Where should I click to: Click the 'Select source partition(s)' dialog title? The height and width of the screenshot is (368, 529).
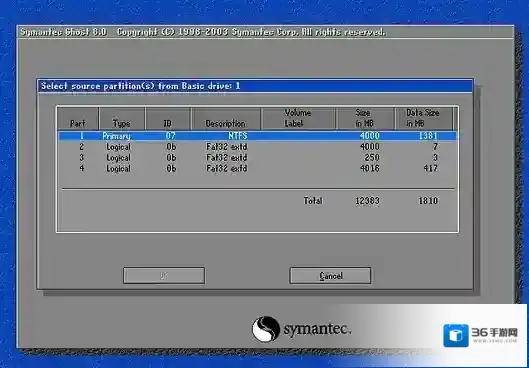point(141,86)
